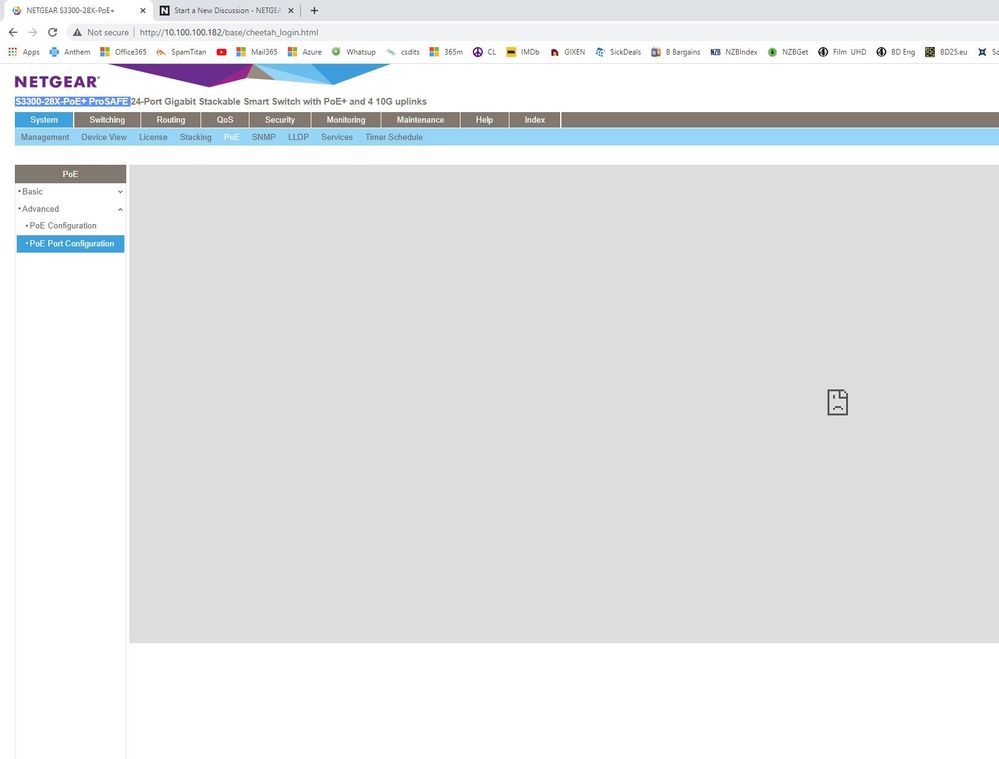Viewport: 999px width, 759px height.
Task: Switch to Start a New Discussion tab
Action: coord(227,10)
